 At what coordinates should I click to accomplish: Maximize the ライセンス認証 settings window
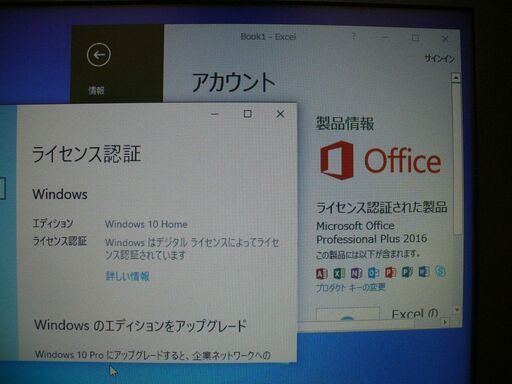tap(248, 114)
